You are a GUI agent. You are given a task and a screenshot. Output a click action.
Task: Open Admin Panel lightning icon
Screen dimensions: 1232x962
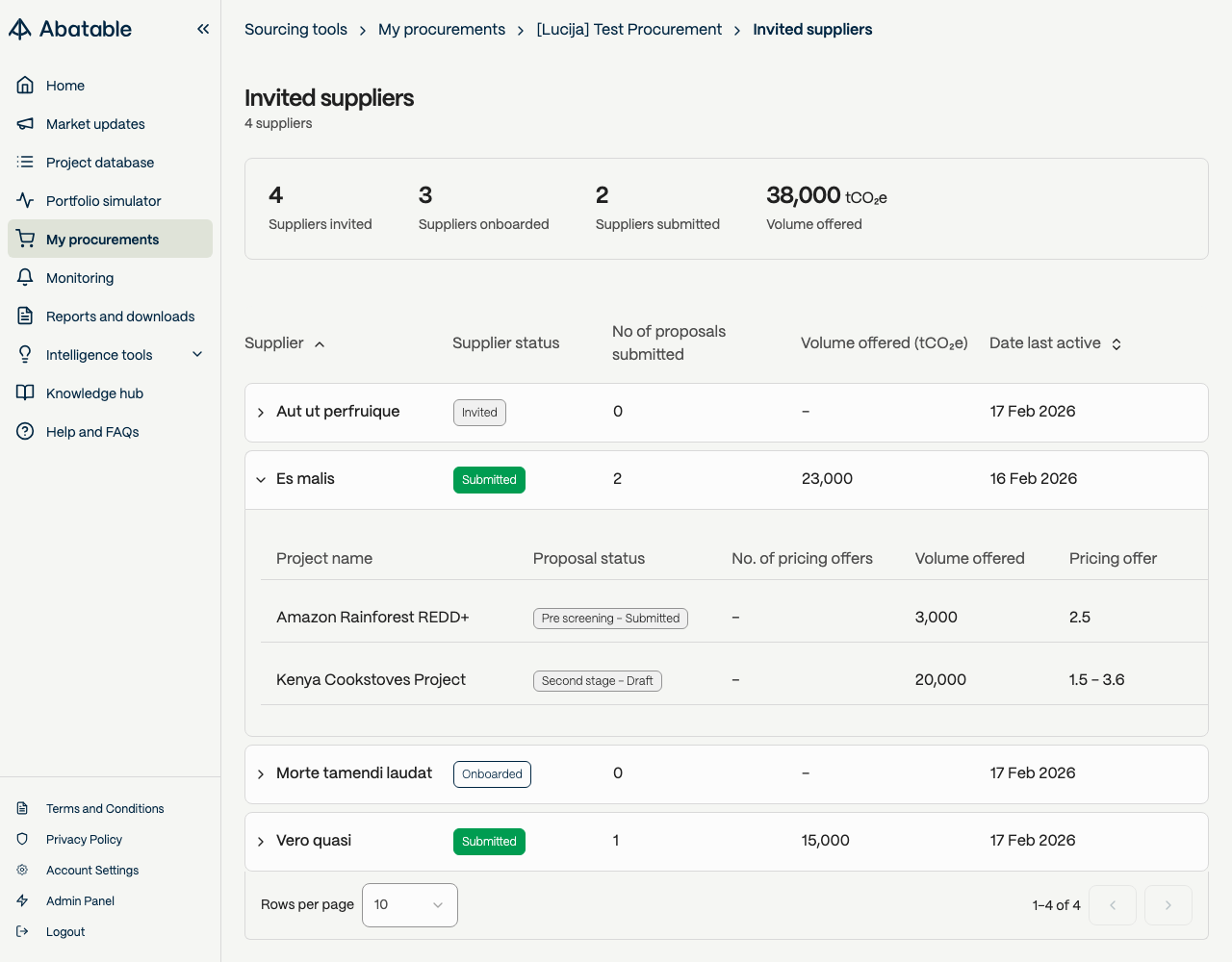[x=22, y=901]
